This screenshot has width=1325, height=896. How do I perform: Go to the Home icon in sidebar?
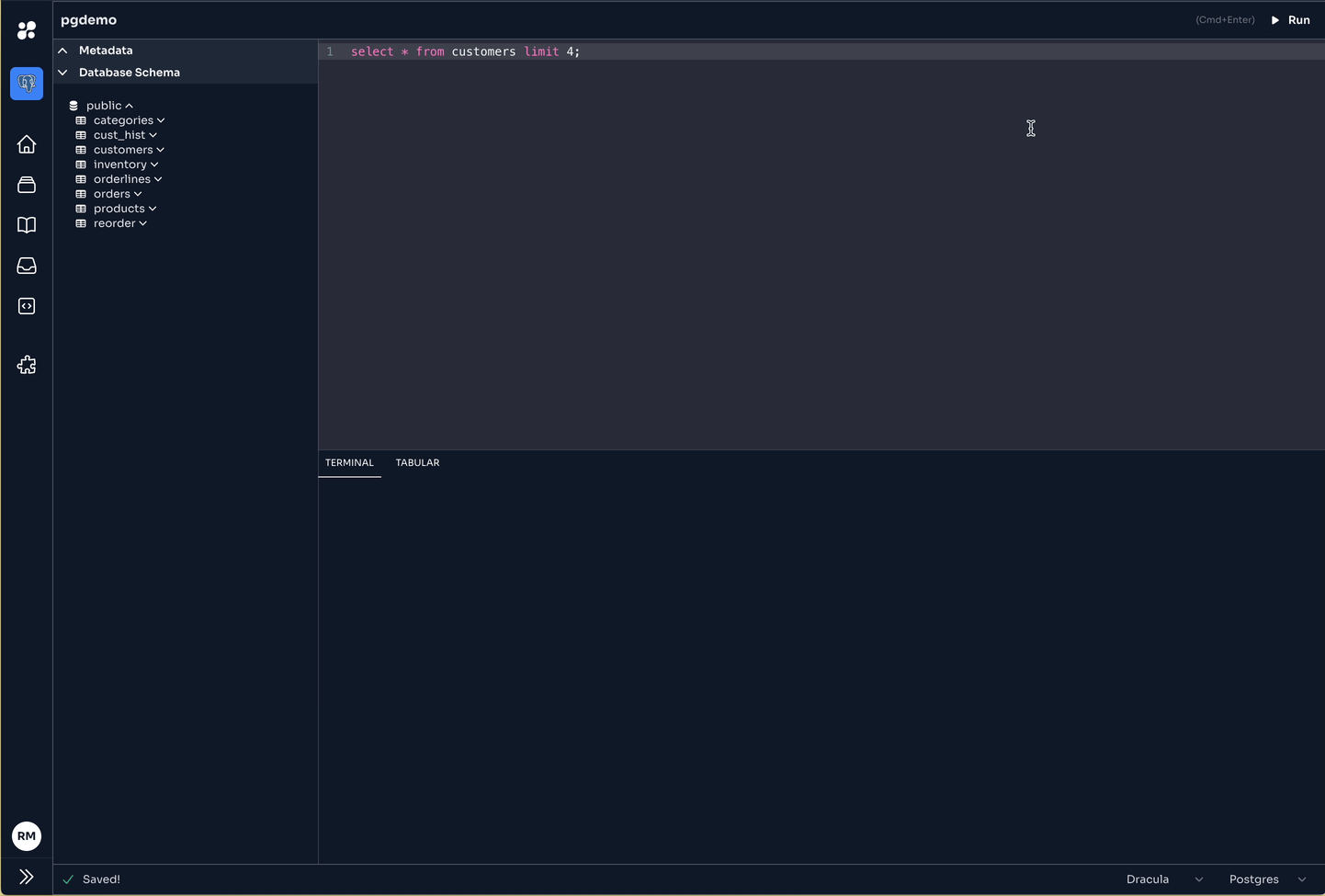(27, 144)
